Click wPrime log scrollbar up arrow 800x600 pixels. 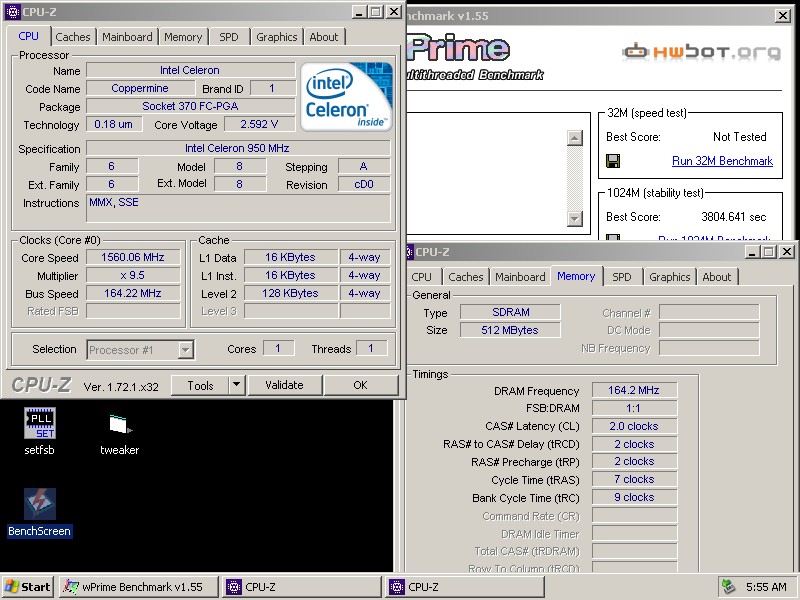[x=574, y=138]
